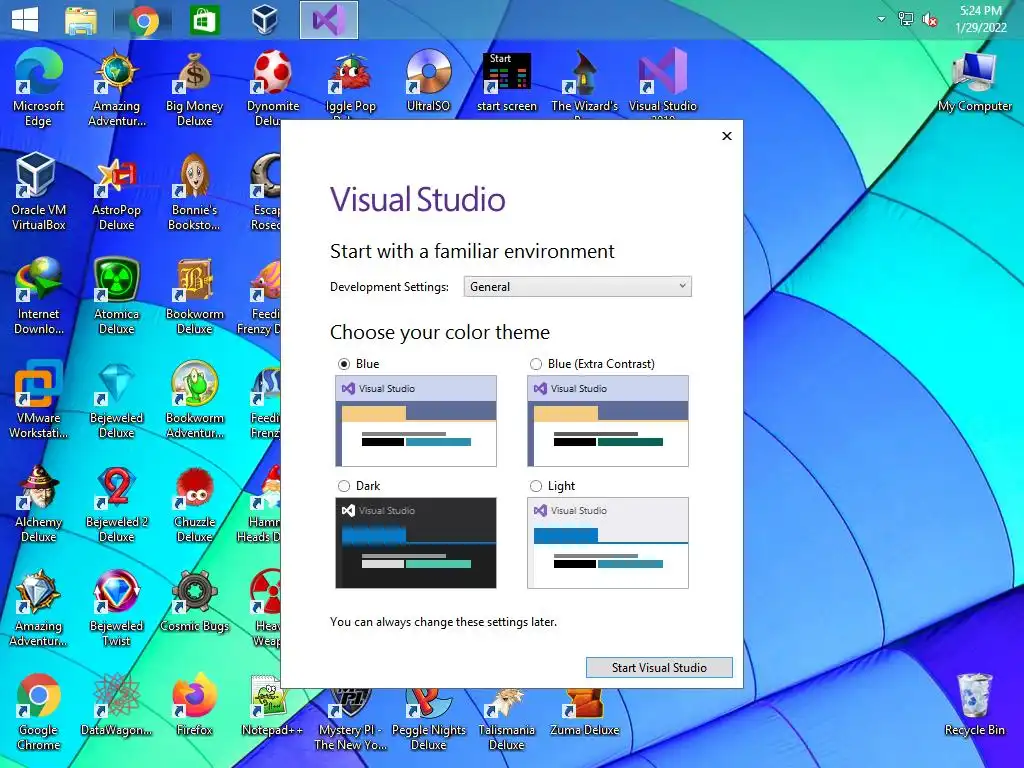Show hidden tray icons arrow

(882, 20)
